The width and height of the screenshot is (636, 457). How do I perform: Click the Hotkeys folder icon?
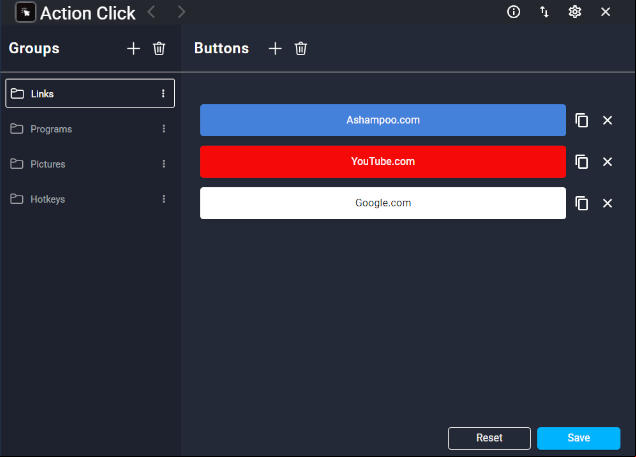click(17, 199)
